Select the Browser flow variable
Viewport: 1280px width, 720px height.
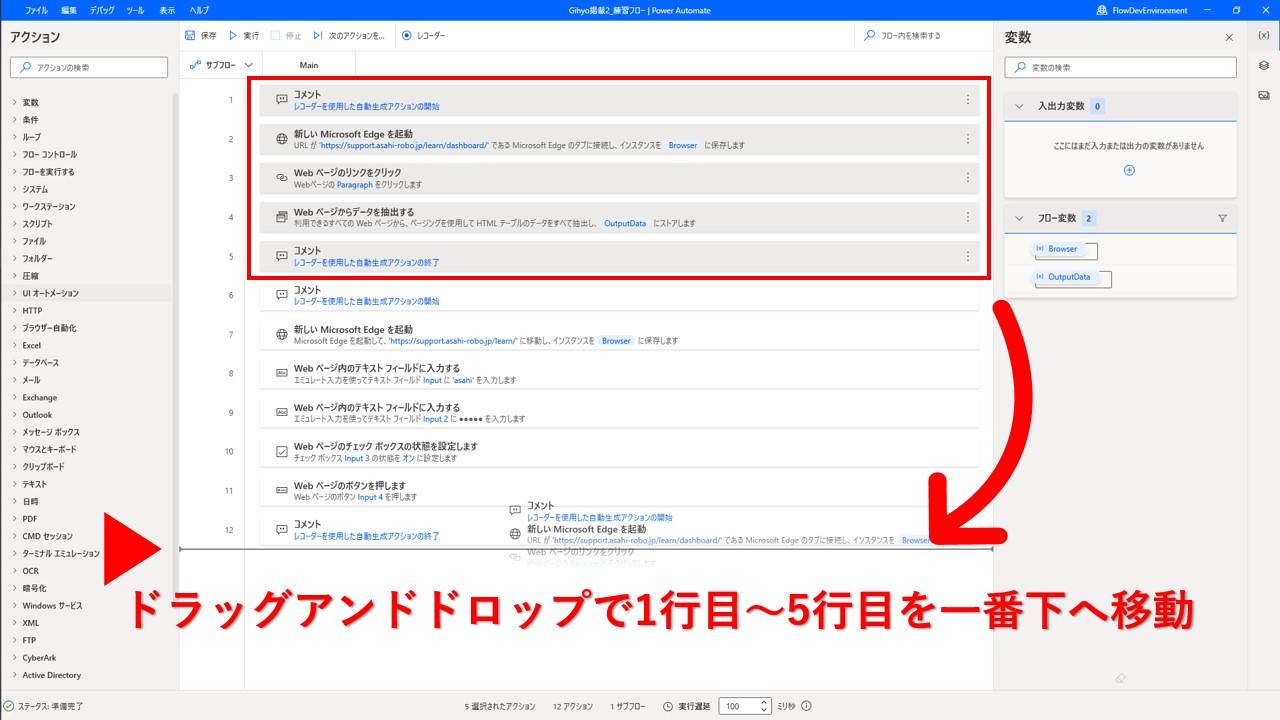click(1063, 249)
